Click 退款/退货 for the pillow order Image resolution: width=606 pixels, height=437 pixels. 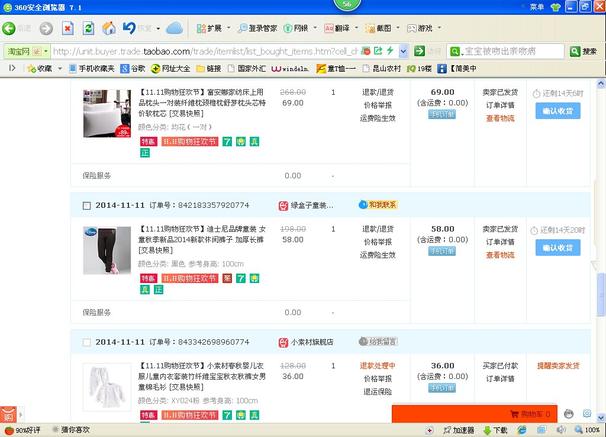pyautogui.click(x=378, y=92)
